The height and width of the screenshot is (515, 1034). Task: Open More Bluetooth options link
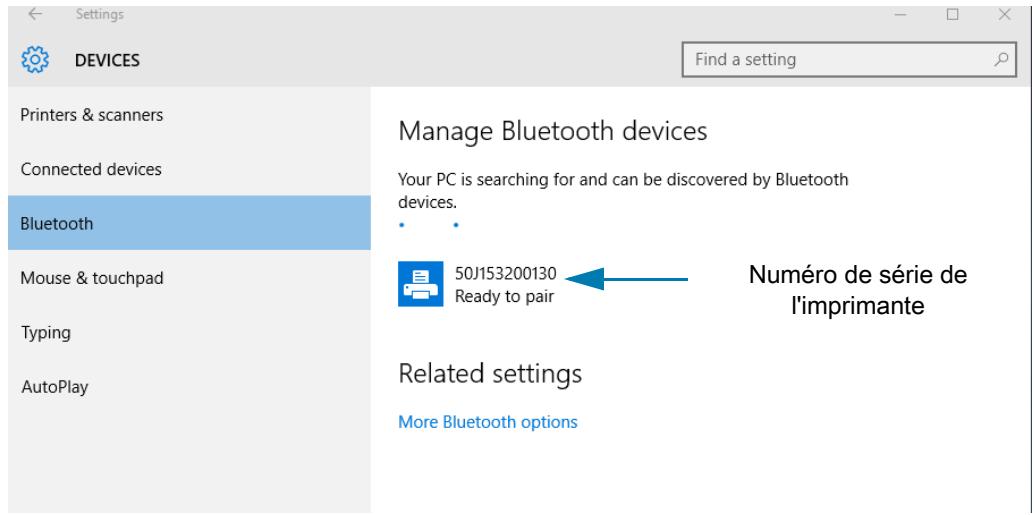(x=488, y=422)
